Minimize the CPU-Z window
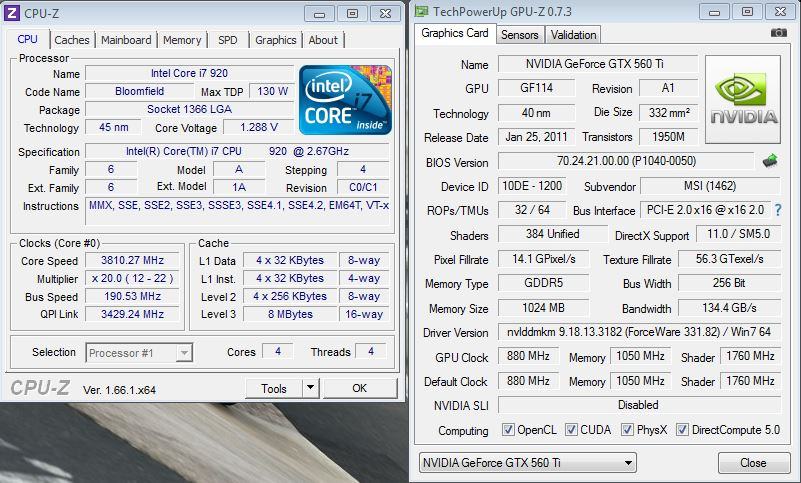 pos(320,14)
